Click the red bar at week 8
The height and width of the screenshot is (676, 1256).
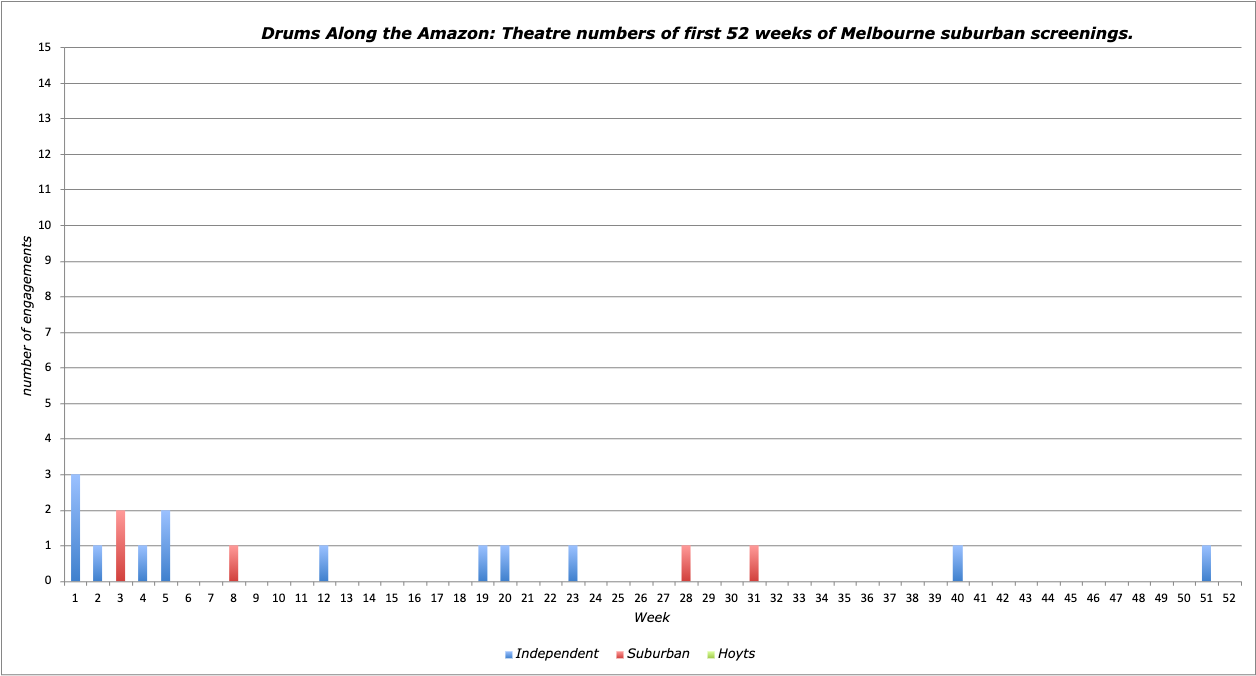(x=234, y=564)
